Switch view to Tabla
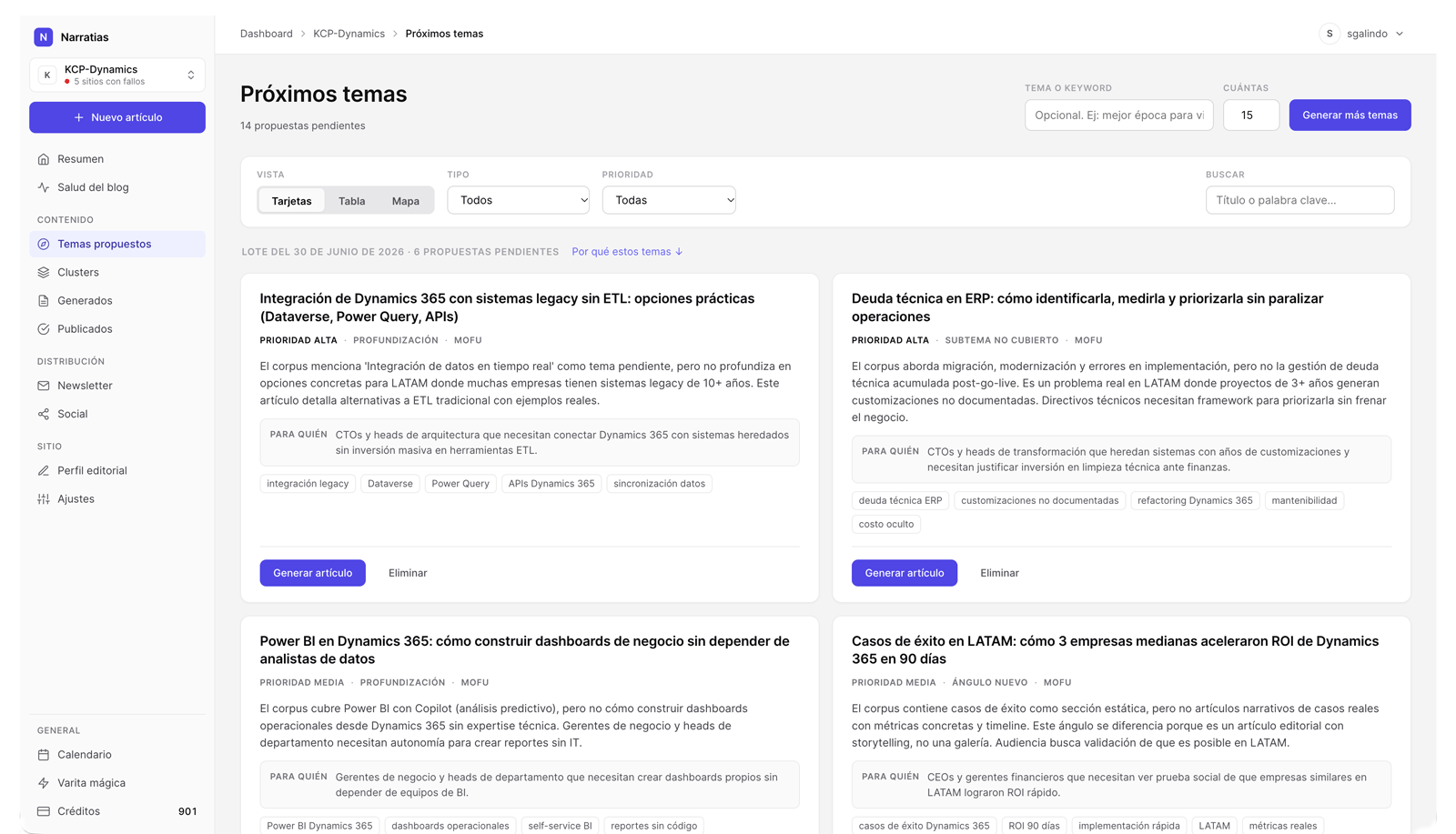The image size is (1456, 834). pos(351,201)
